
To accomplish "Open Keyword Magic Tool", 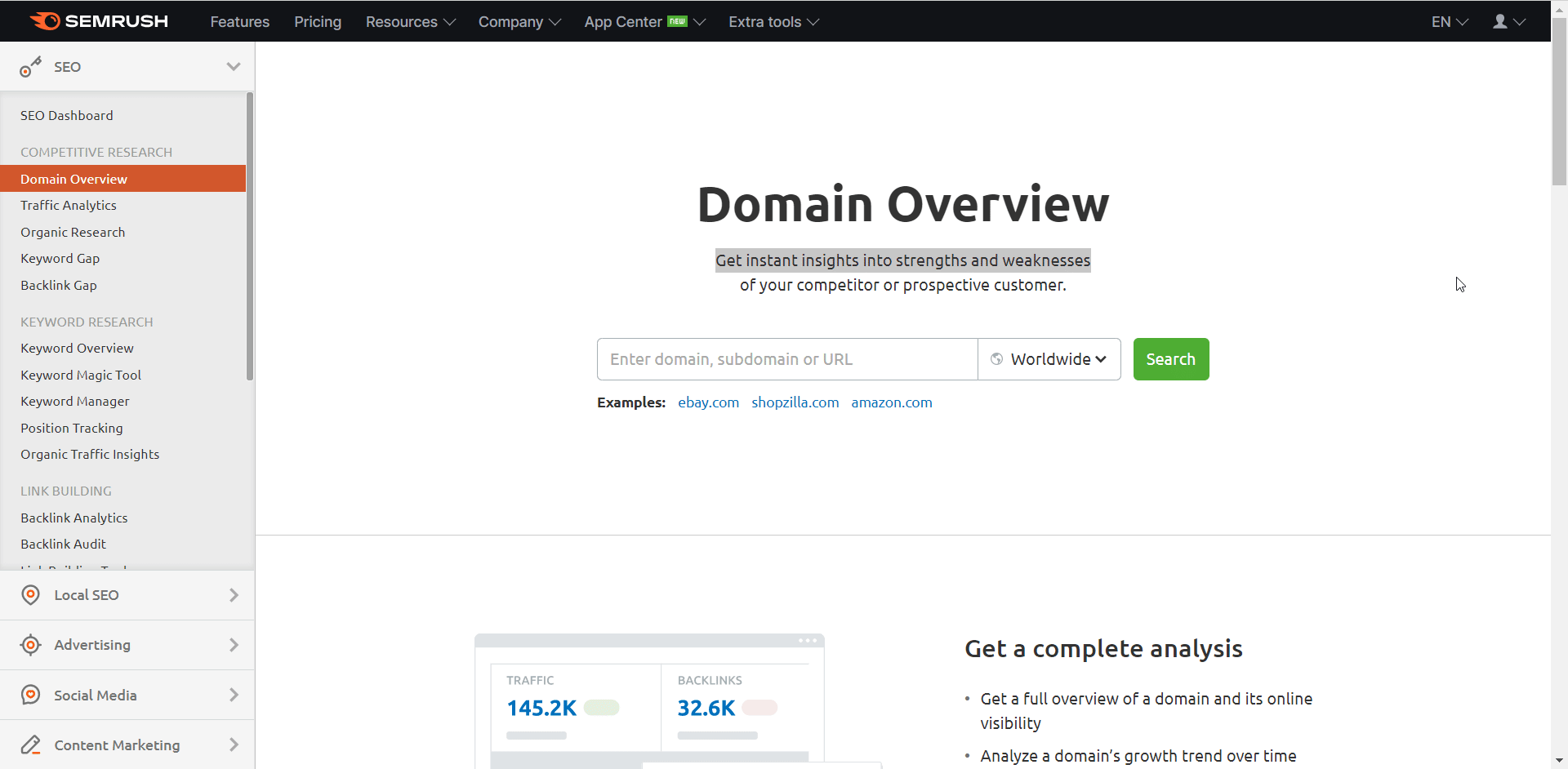I will point(81,376).
